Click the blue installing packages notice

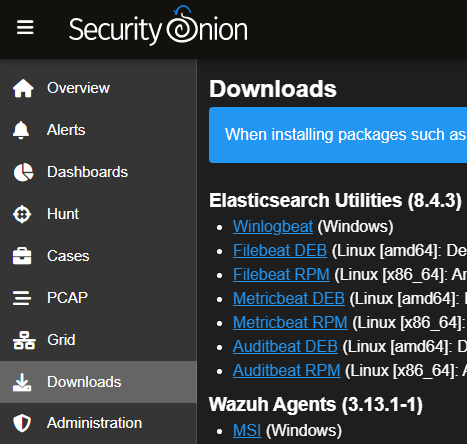[338, 135]
